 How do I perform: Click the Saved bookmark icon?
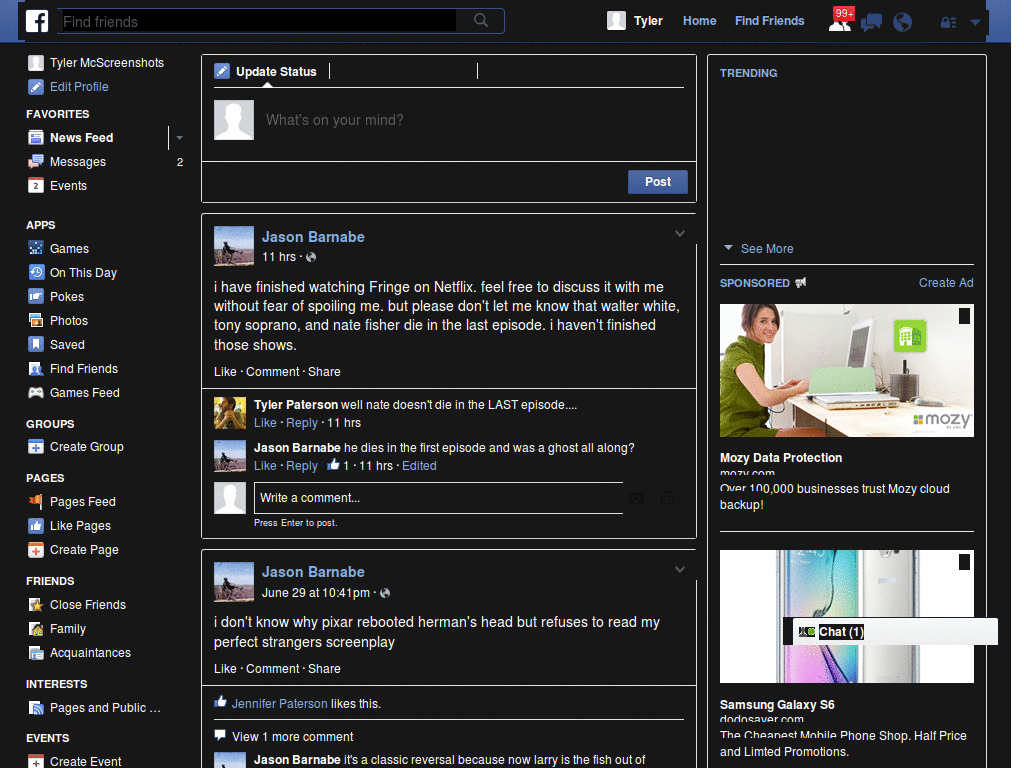36,344
